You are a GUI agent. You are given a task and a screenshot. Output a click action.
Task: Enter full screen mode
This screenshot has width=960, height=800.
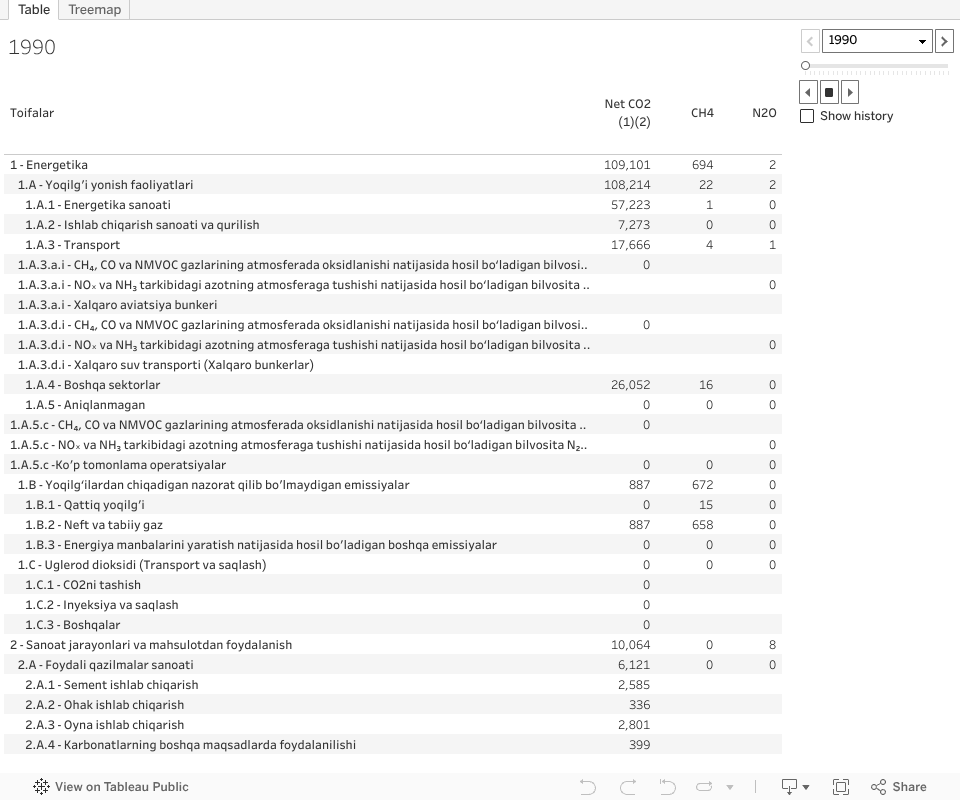[x=841, y=787]
